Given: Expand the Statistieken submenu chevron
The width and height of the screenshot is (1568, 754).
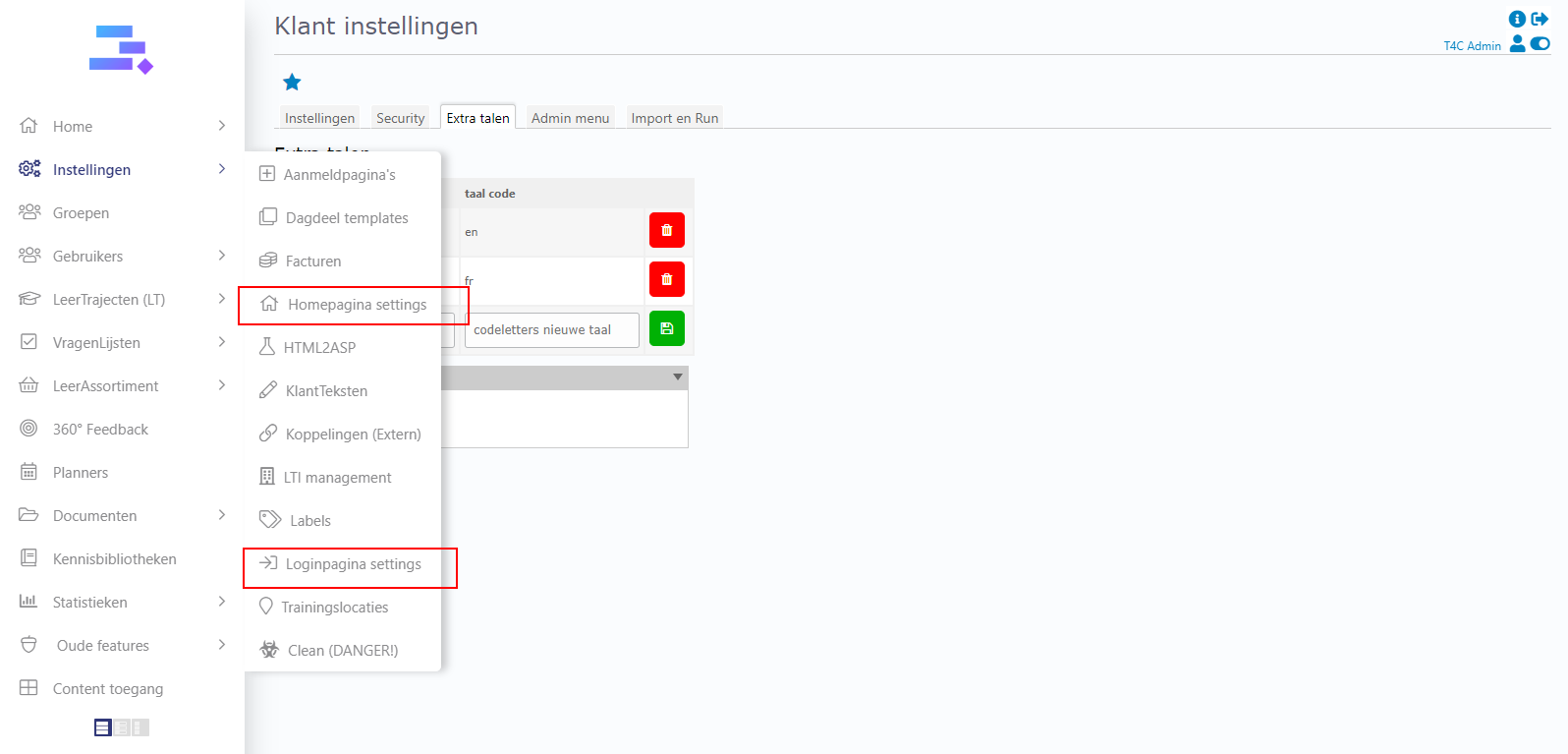Looking at the screenshot, I should pos(221,602).
